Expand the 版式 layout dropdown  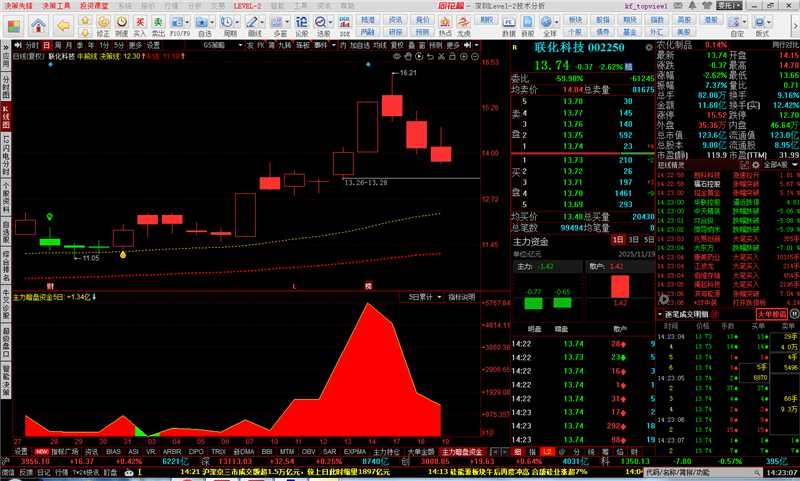coord(769,22)
